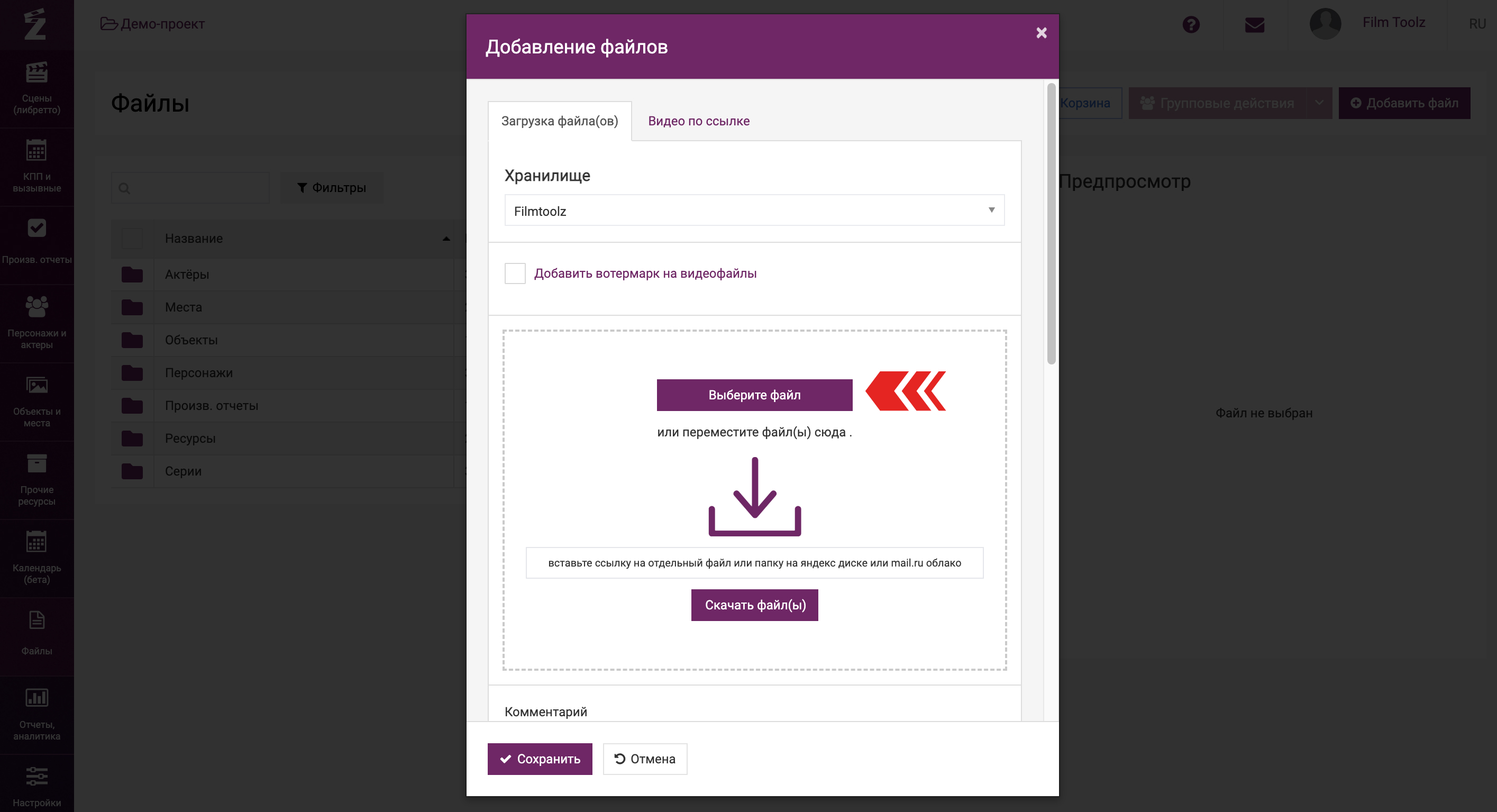This screenshot has height=812, width=1497.
Task: Open the Корзина link
Action: [x=1085, y=103]
